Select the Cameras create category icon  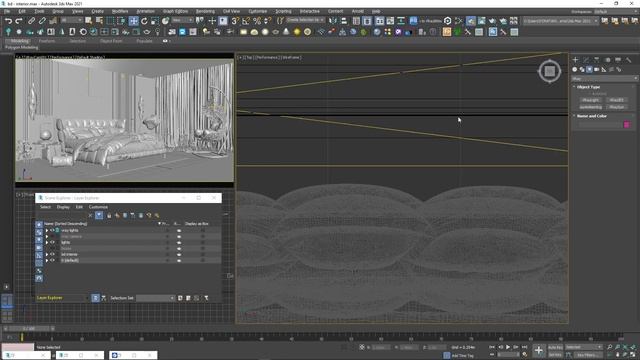[x=597, y=69]
